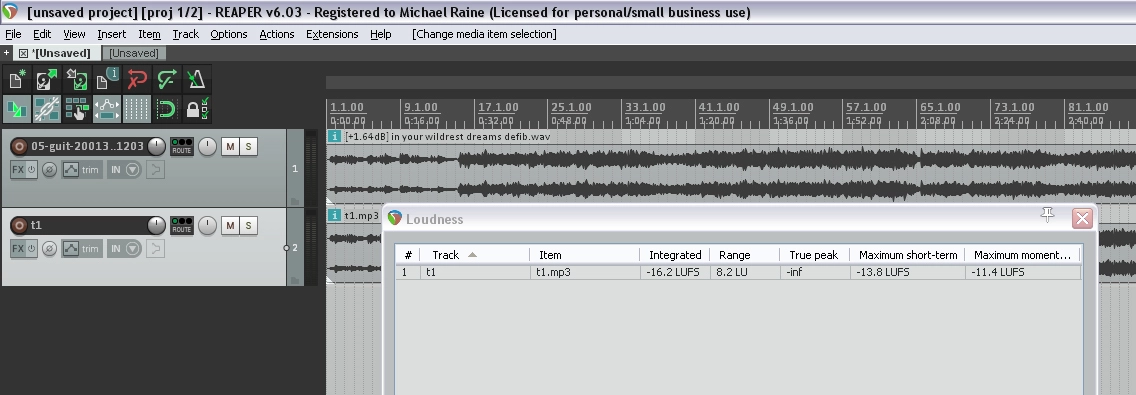Click the New Project toolbar icon
The height and width of the screenshot is (395, 1136).
point(17,79)
